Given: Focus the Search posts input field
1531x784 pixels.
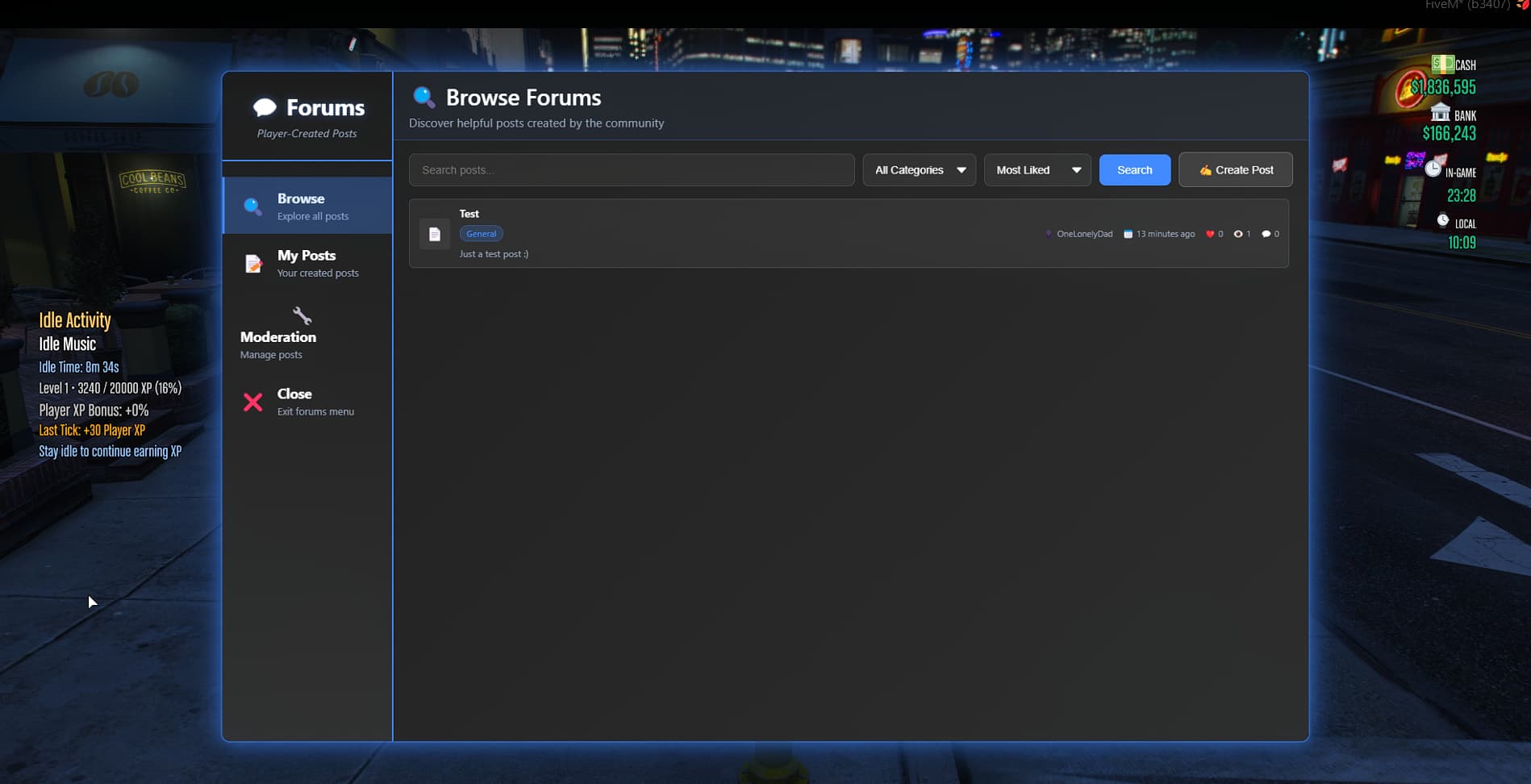Looking at the screenshot, I should [631, 170].
